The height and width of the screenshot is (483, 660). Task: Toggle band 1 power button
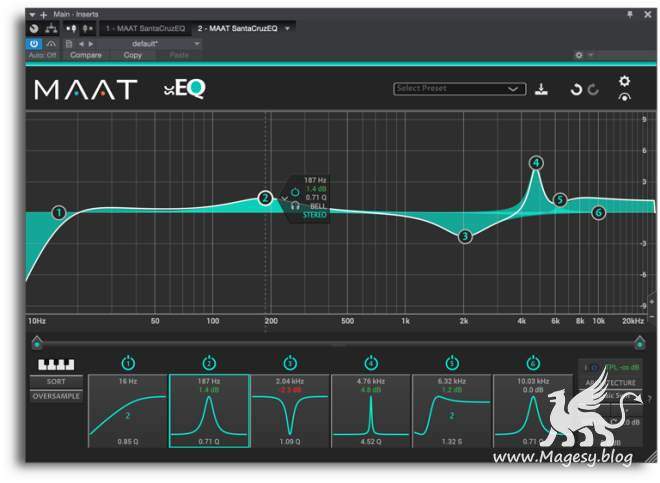tap(128, 363)
